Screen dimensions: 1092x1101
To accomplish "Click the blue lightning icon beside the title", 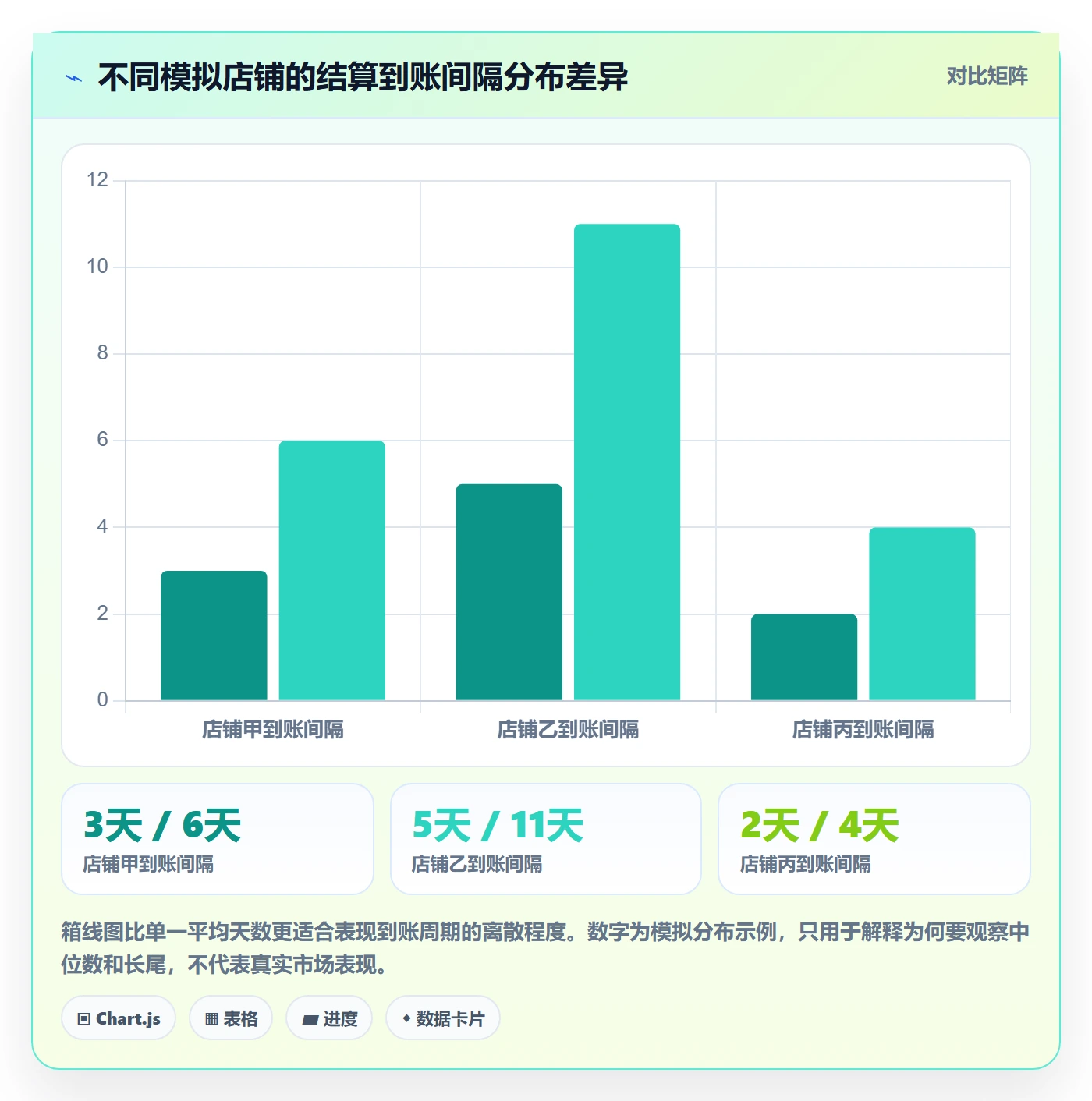I will (x=74, y=78).
